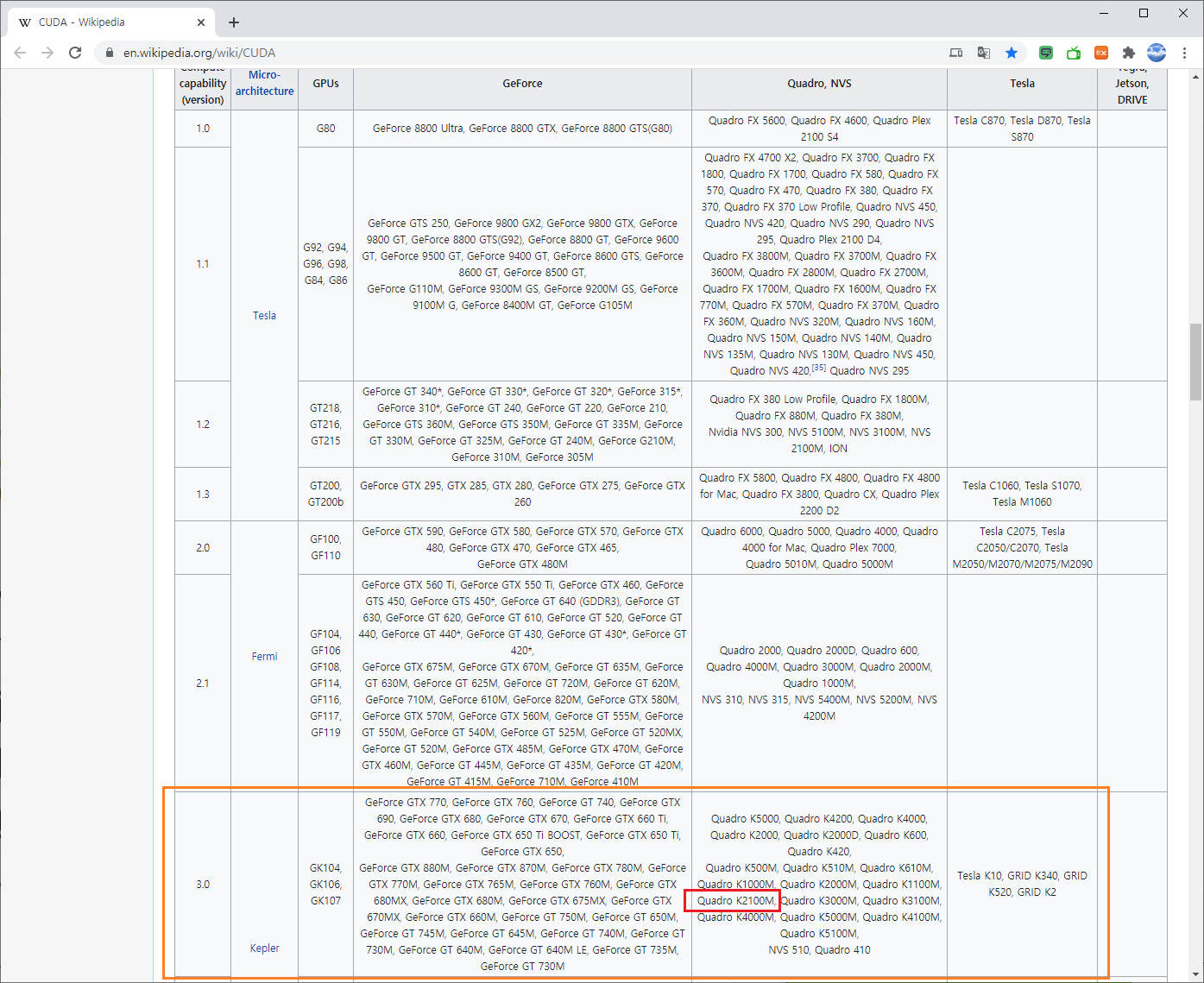Open a new browser tab

[234, 22]
